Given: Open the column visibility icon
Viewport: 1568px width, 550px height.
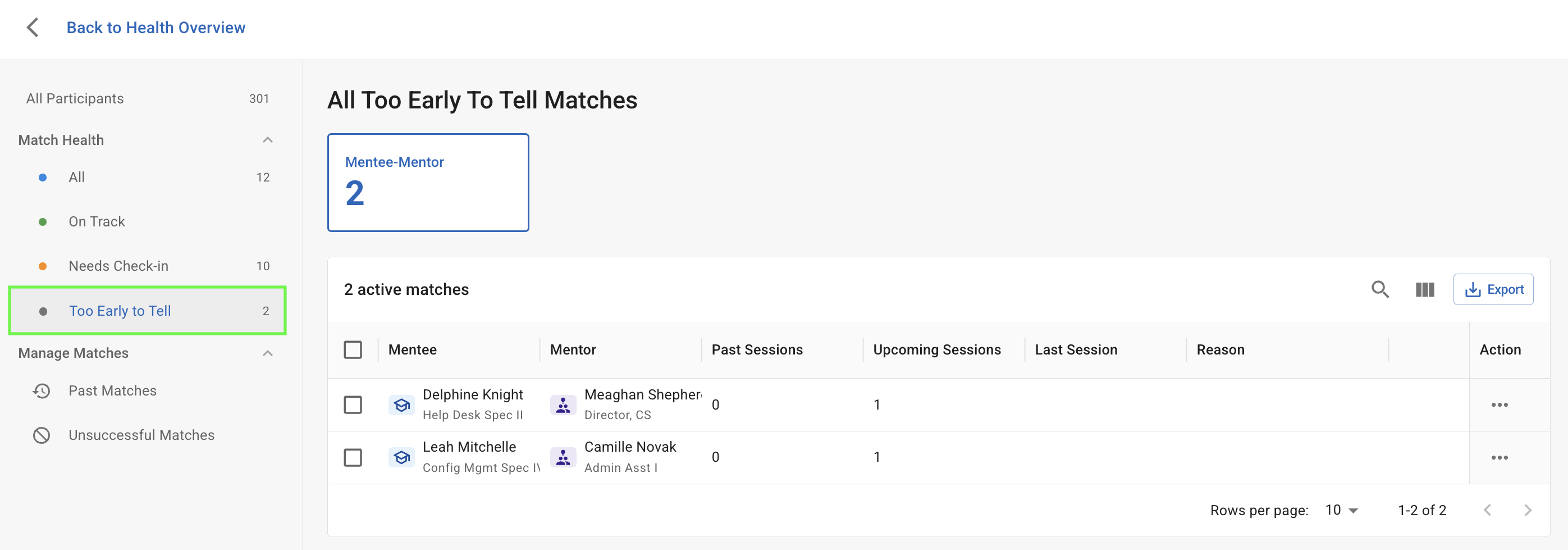Looking at the screenshot, I should [x=1424, y=289].
